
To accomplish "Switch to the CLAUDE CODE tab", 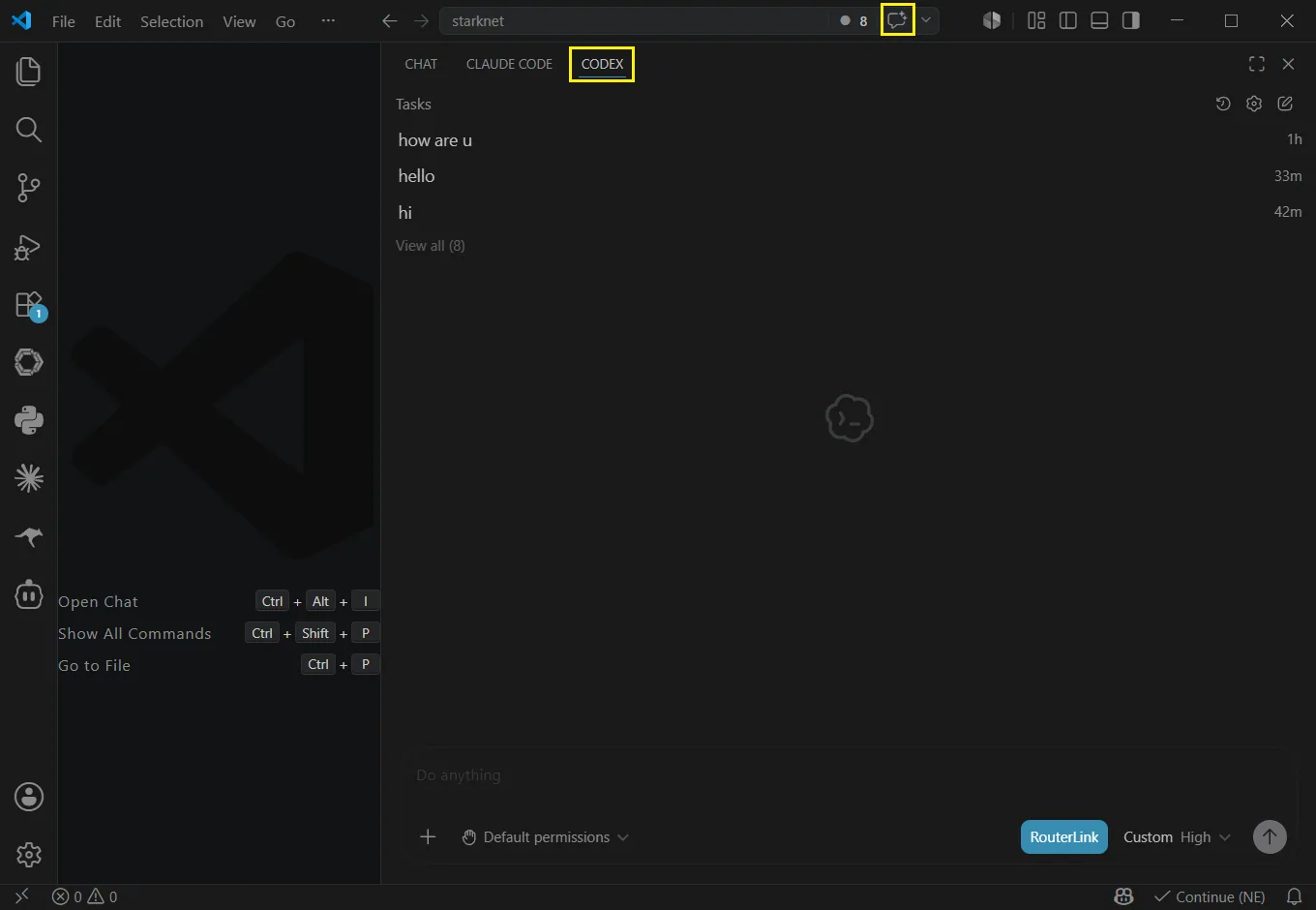I will pos(509,64).
